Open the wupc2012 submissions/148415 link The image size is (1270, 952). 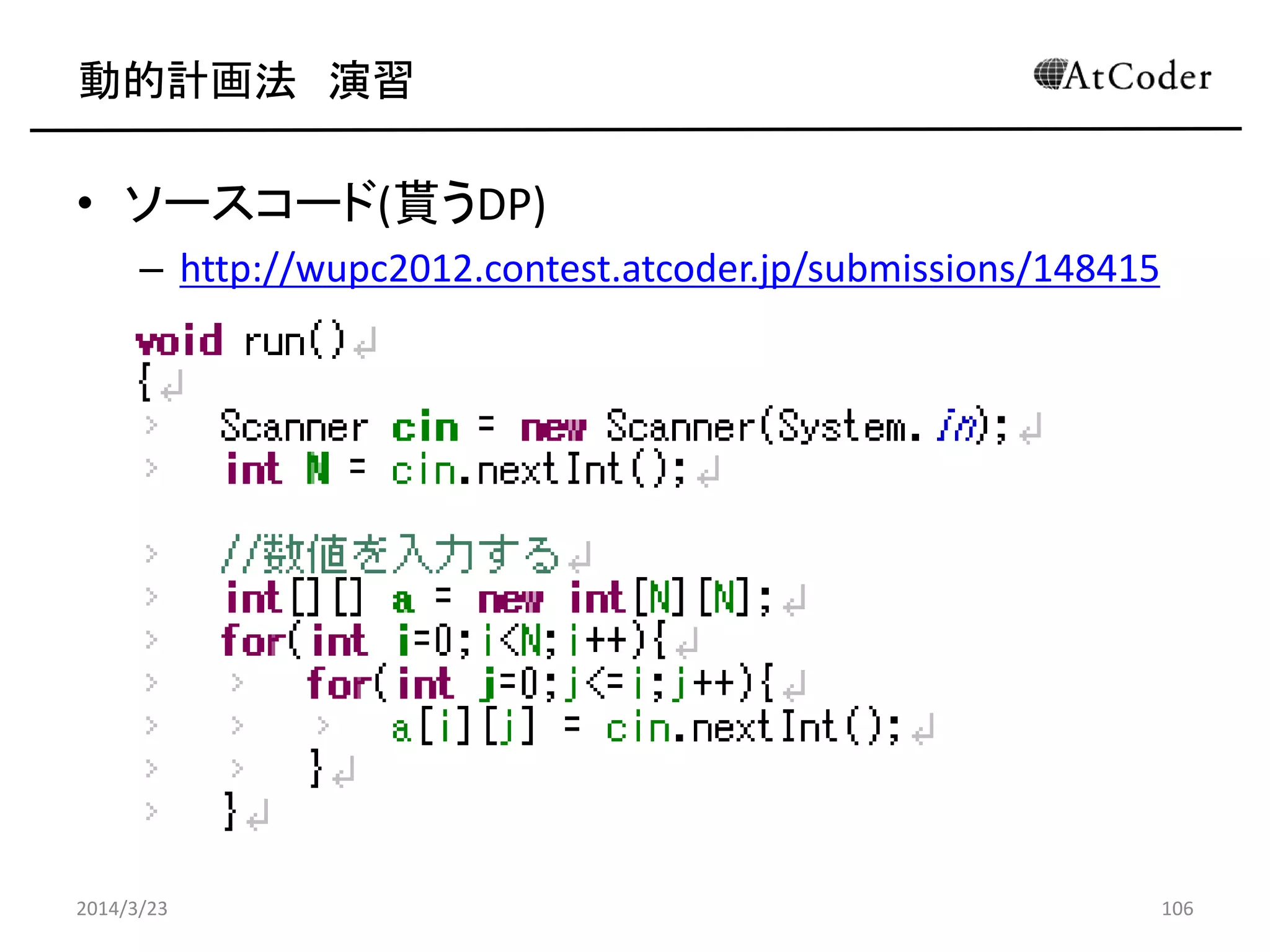click(x=669, y=269)
